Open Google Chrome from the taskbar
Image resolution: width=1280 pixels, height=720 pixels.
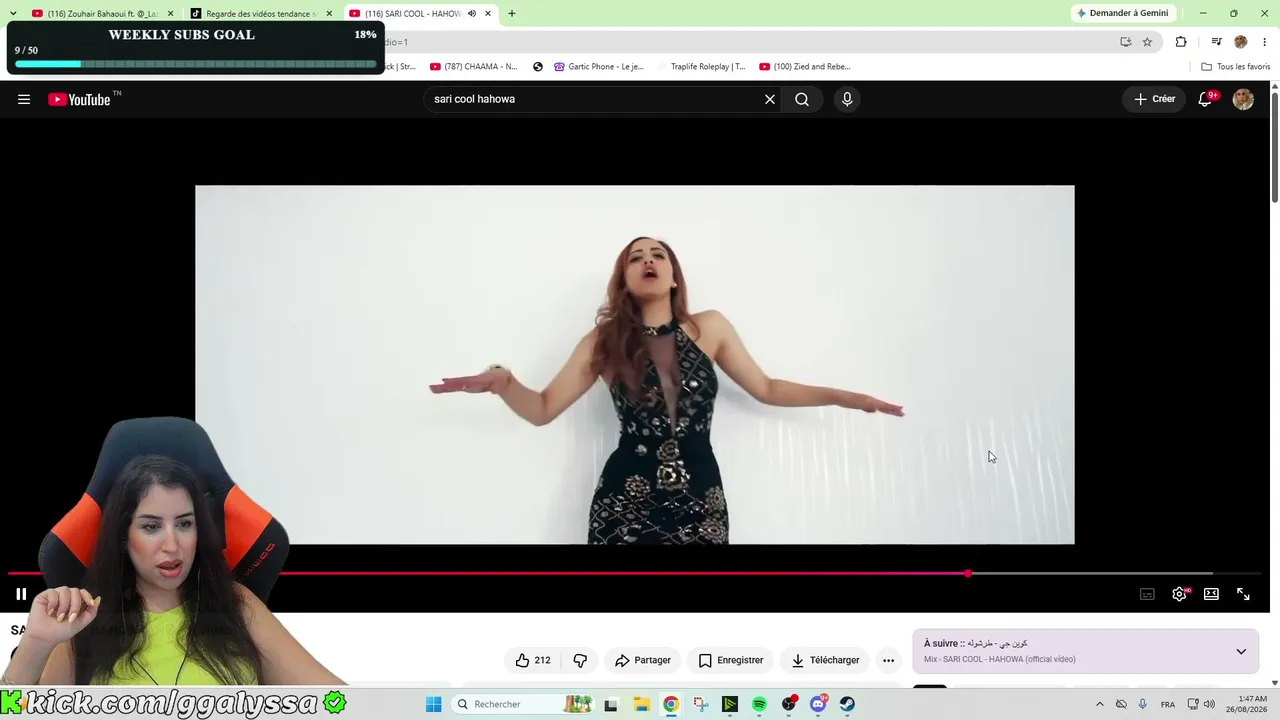pyautogui.click(x=671, y=704)
